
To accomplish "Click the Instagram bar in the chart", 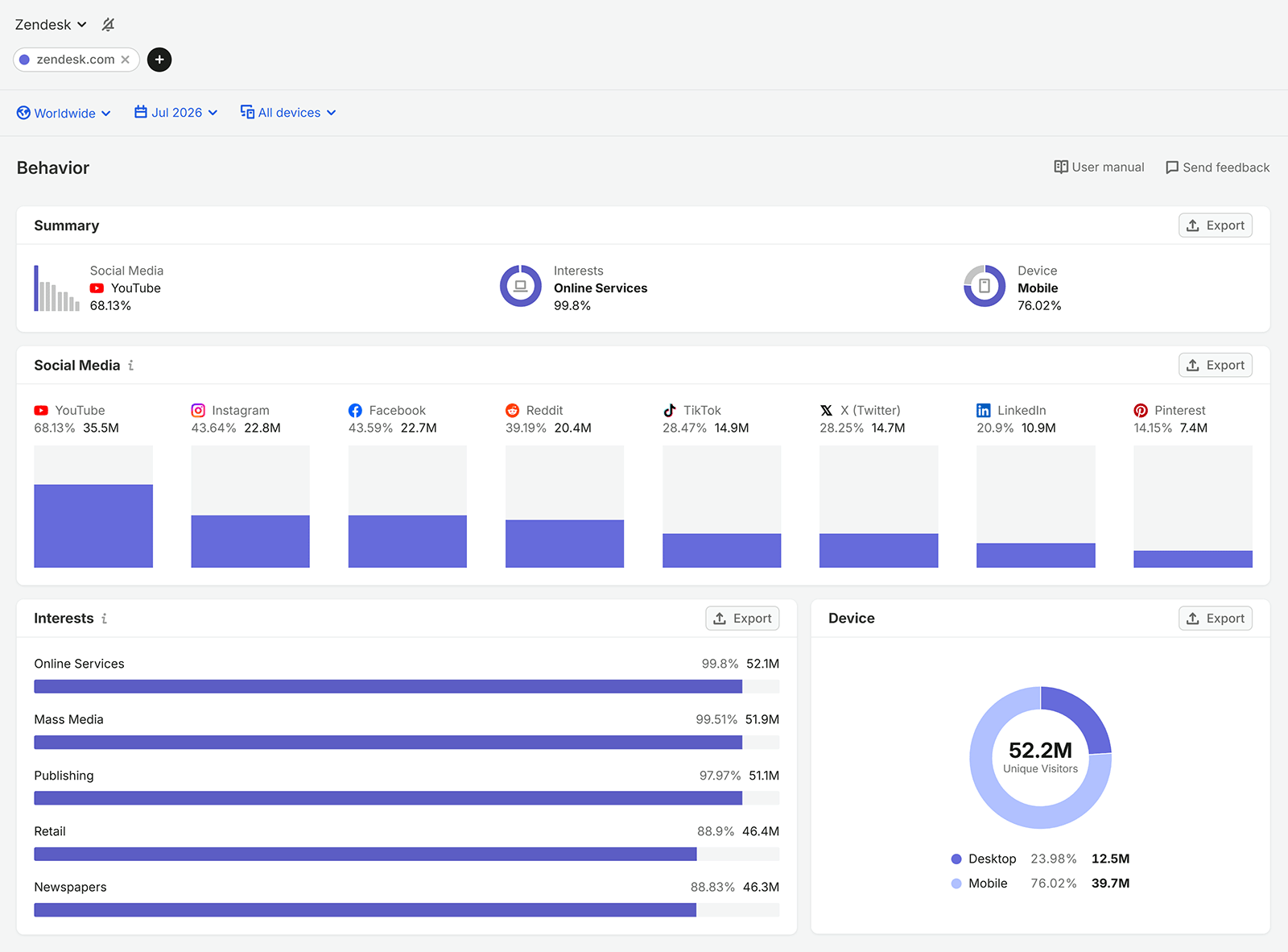I will click(250, 541).
